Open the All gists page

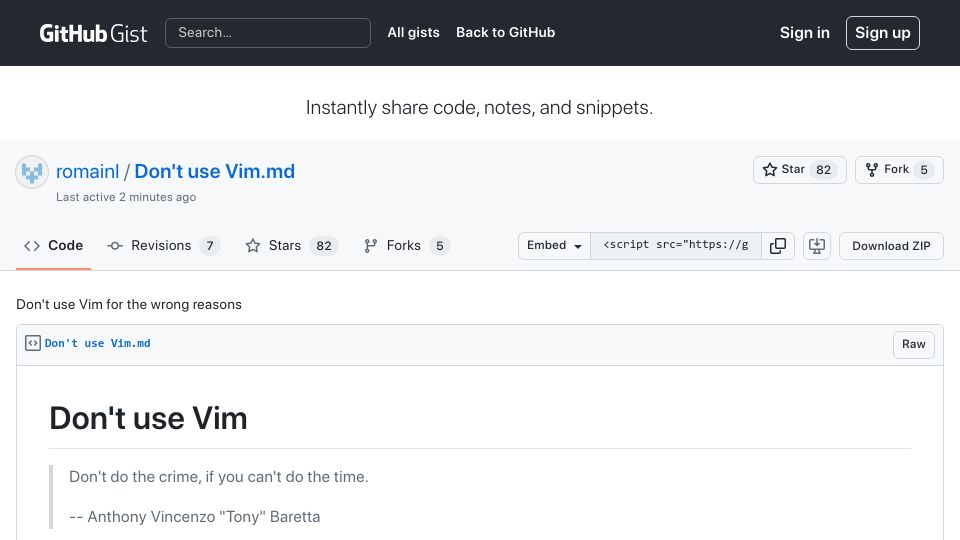(413, 32)
